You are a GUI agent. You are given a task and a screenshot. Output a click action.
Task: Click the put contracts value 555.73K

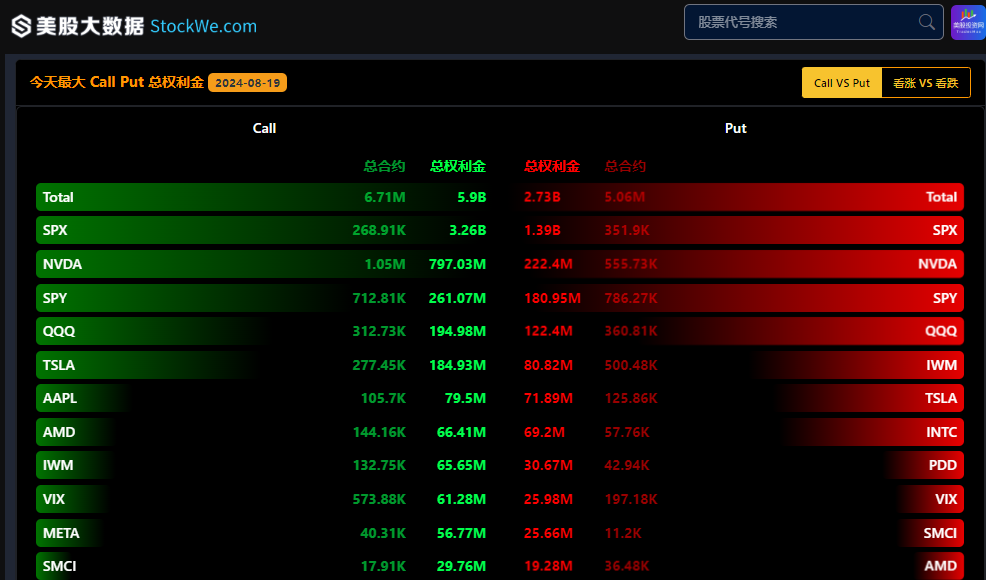tap(631, 264)
